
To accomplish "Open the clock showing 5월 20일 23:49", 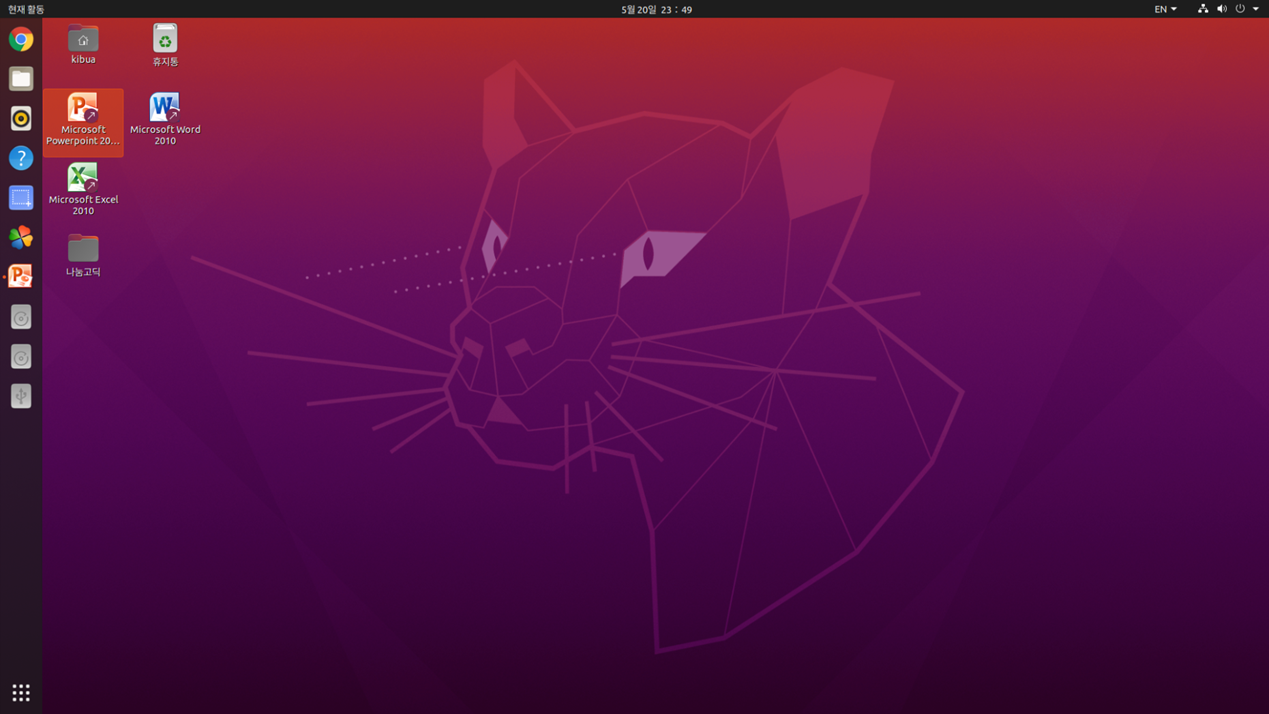I will [656, 9].
